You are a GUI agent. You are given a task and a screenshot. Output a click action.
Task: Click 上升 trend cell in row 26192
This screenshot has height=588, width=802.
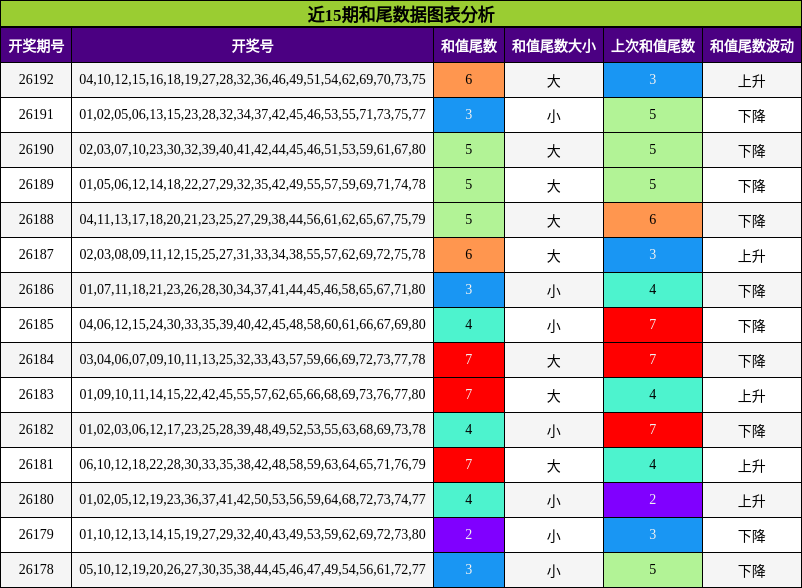pyautogui.click(x=752, y=80)
